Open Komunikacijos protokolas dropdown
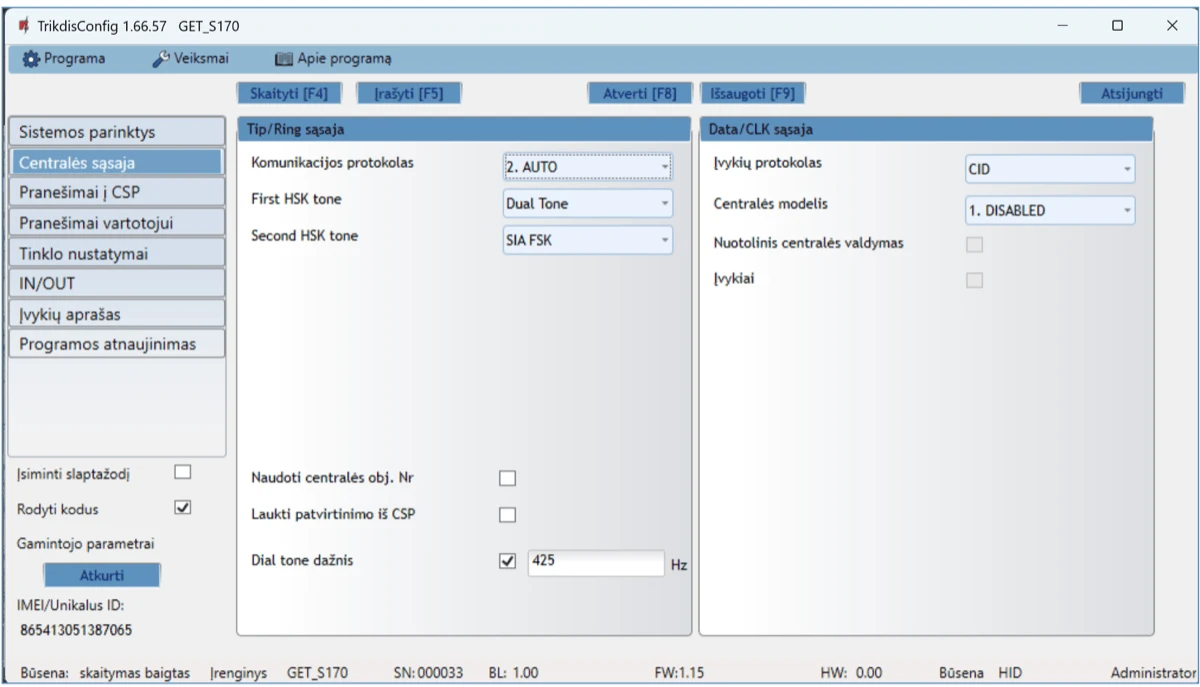 [587, 167]
